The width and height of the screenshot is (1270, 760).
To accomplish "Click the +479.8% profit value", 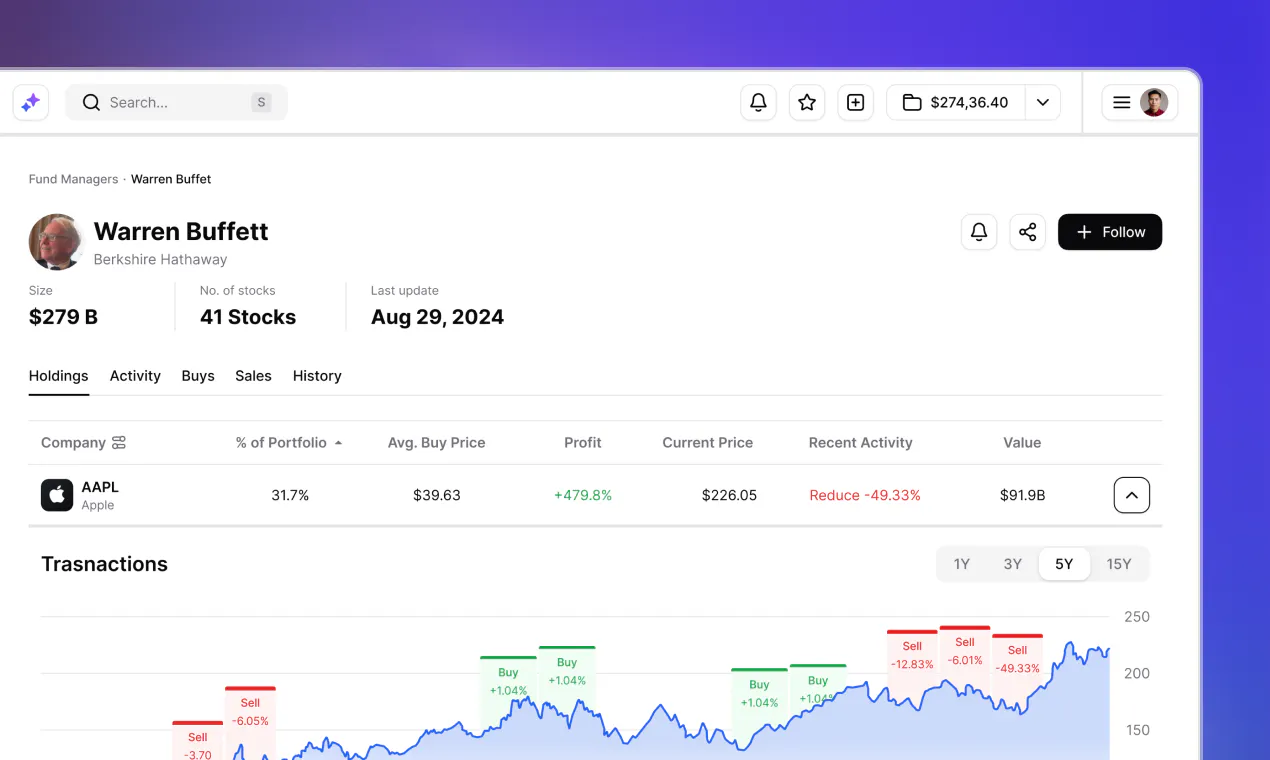I will 583,495.
